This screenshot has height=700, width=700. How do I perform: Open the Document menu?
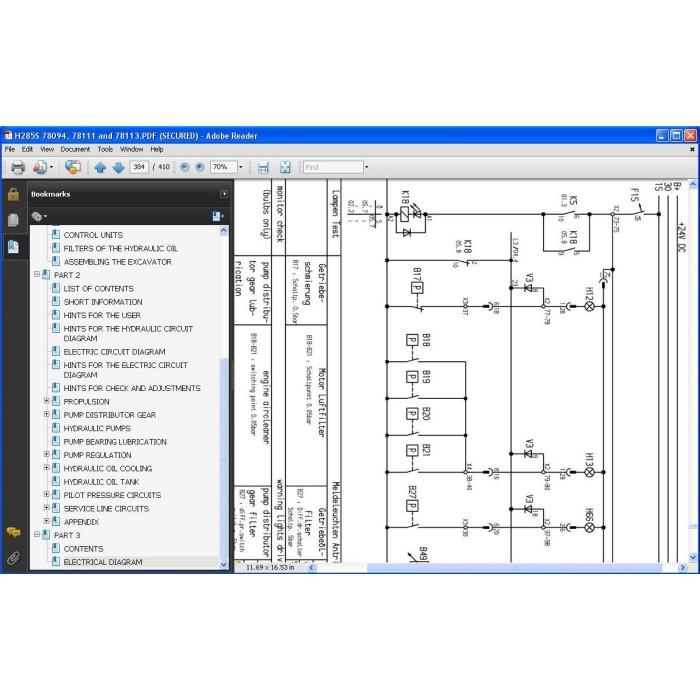pyautogui.click(x=75, y=149)
